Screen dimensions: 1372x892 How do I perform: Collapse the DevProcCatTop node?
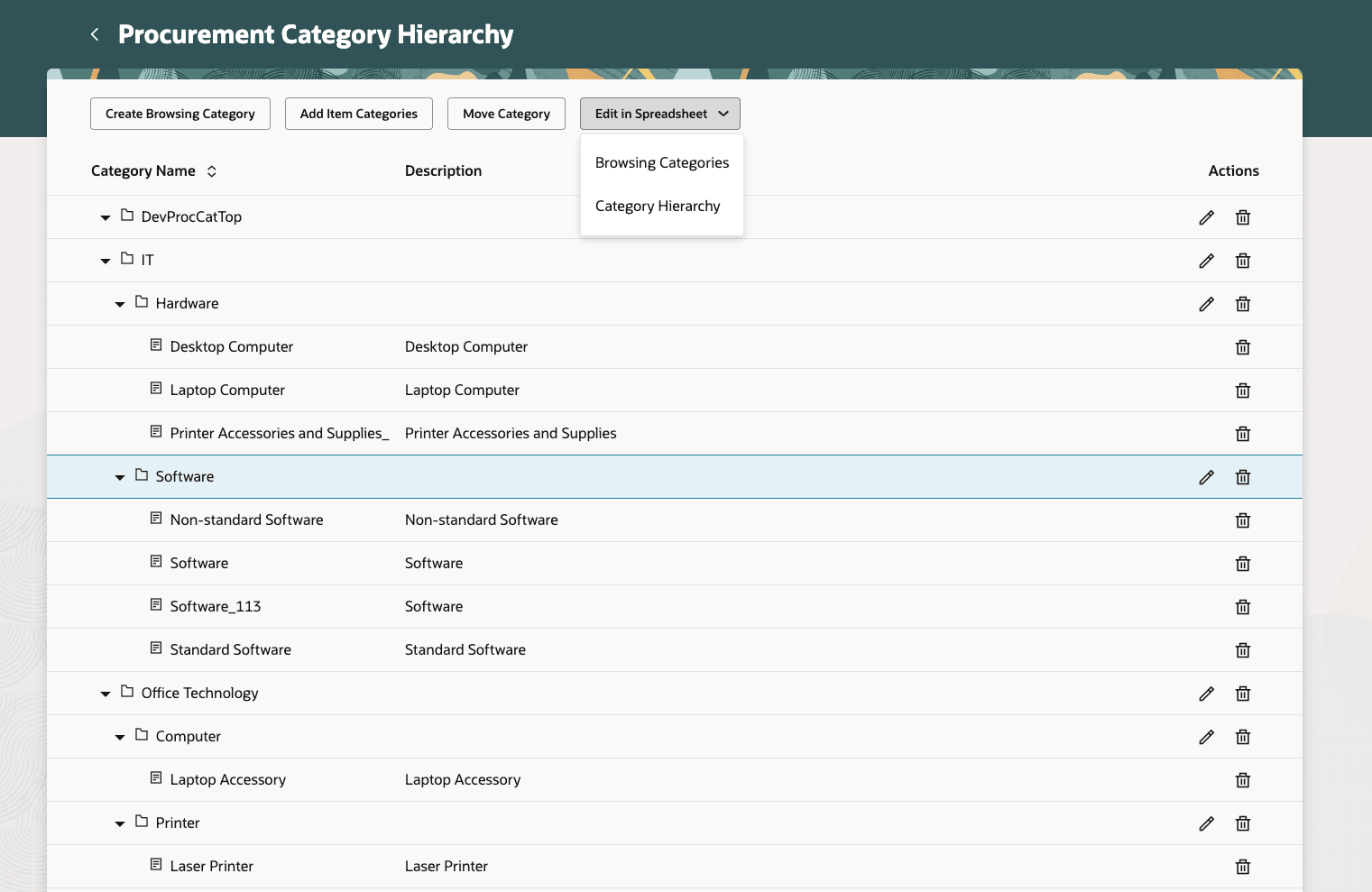tap(106, 217)
